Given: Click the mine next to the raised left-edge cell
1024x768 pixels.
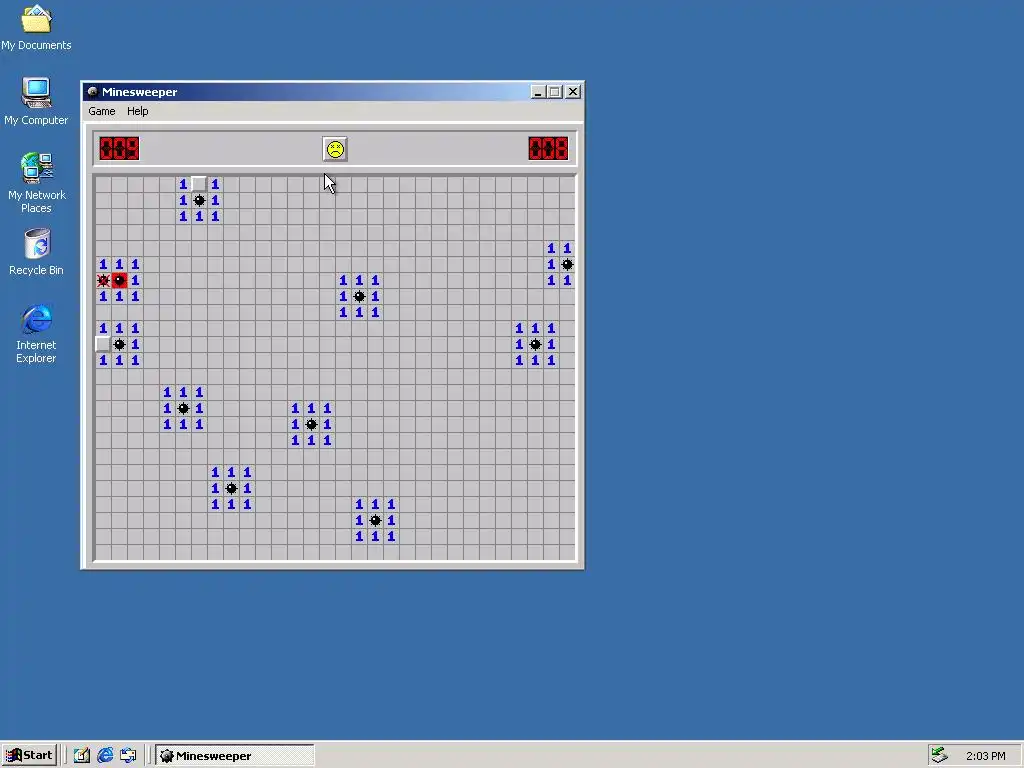Looking at the screenshot, I should tap(119, 344).
